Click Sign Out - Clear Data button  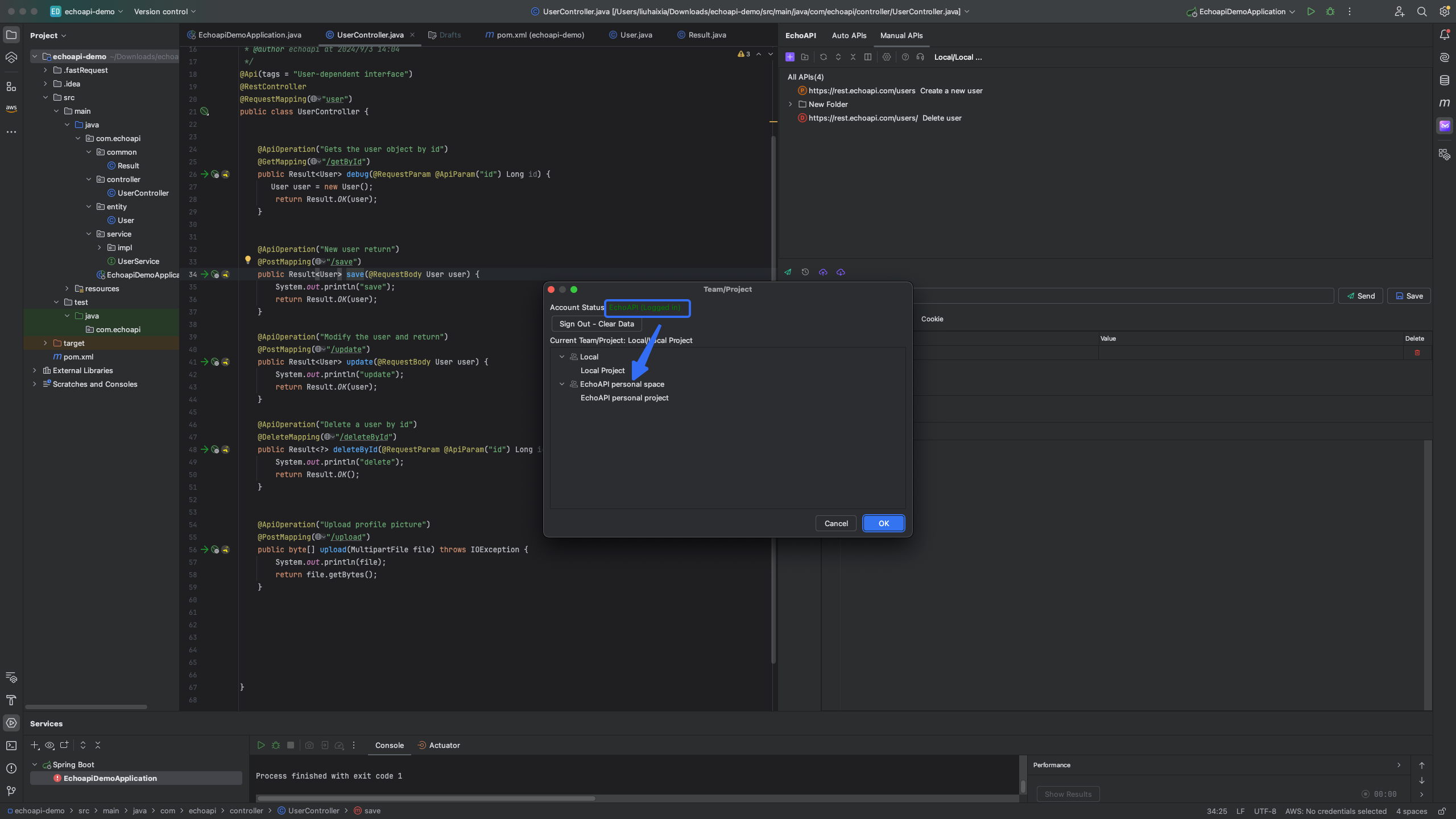(x=597, y=324)
